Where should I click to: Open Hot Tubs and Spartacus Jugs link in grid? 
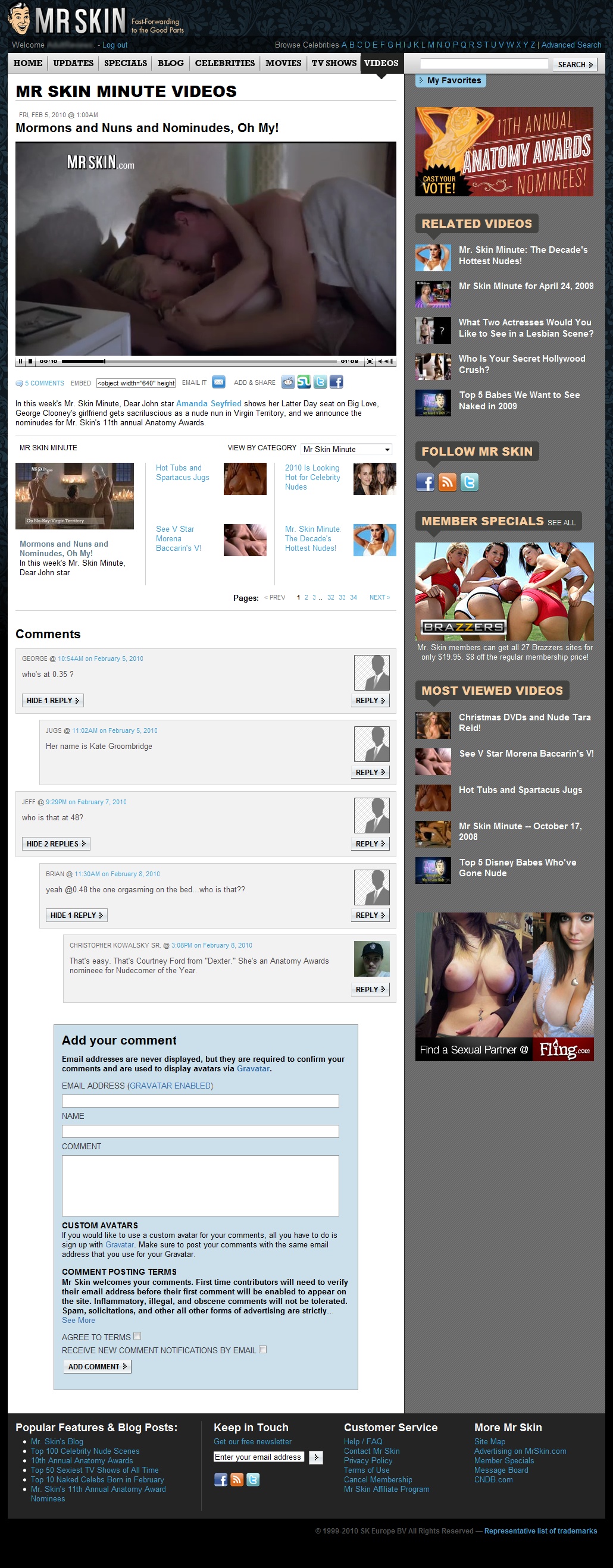click(x=183, y=472)
